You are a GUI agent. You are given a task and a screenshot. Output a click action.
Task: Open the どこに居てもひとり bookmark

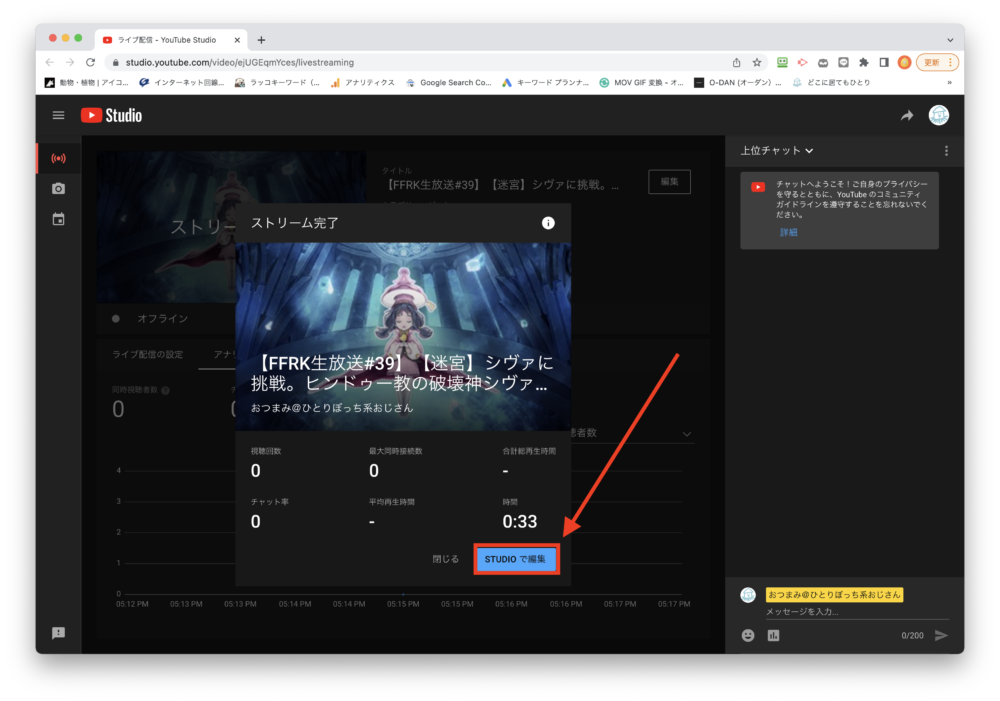tap(831, 82)
